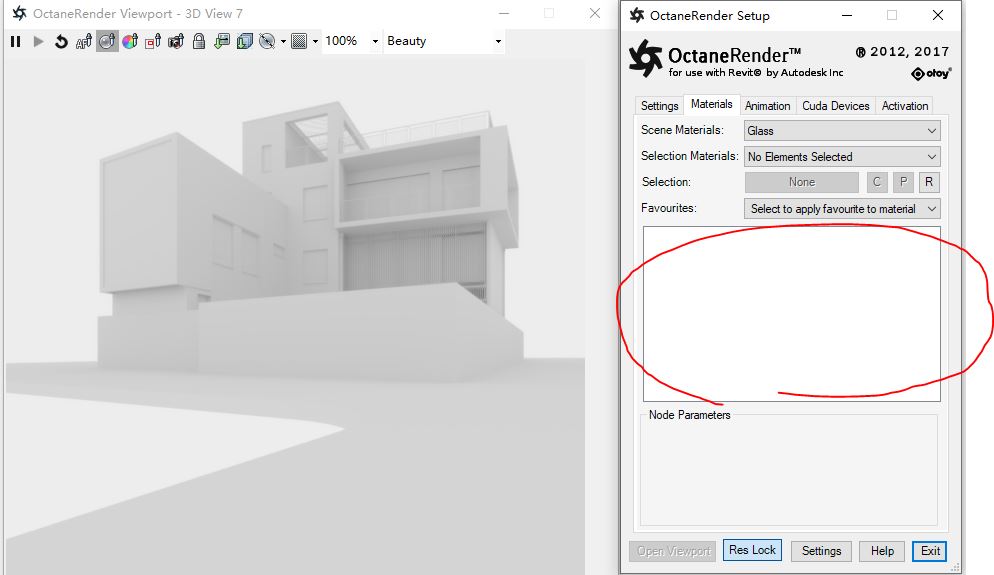The image size is (994, 575).
Task: Open dropdown arrow beside crossed-out circle icon
Action: point(283,42)
